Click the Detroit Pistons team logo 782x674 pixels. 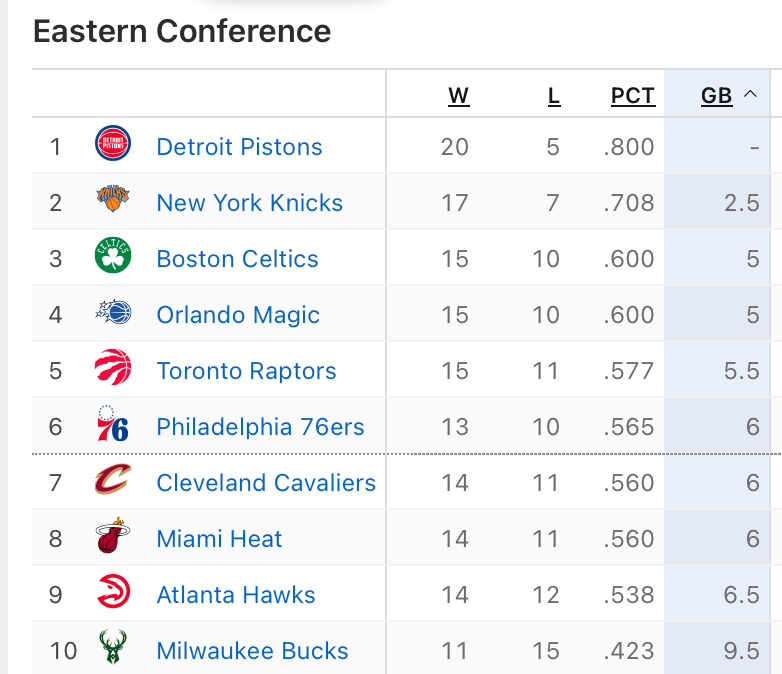coord(113,146)
